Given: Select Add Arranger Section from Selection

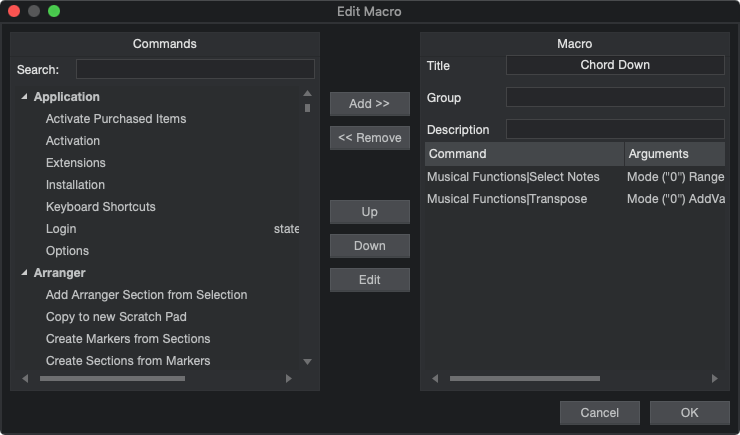Looking at the screenshot, I should click(146, 295).
